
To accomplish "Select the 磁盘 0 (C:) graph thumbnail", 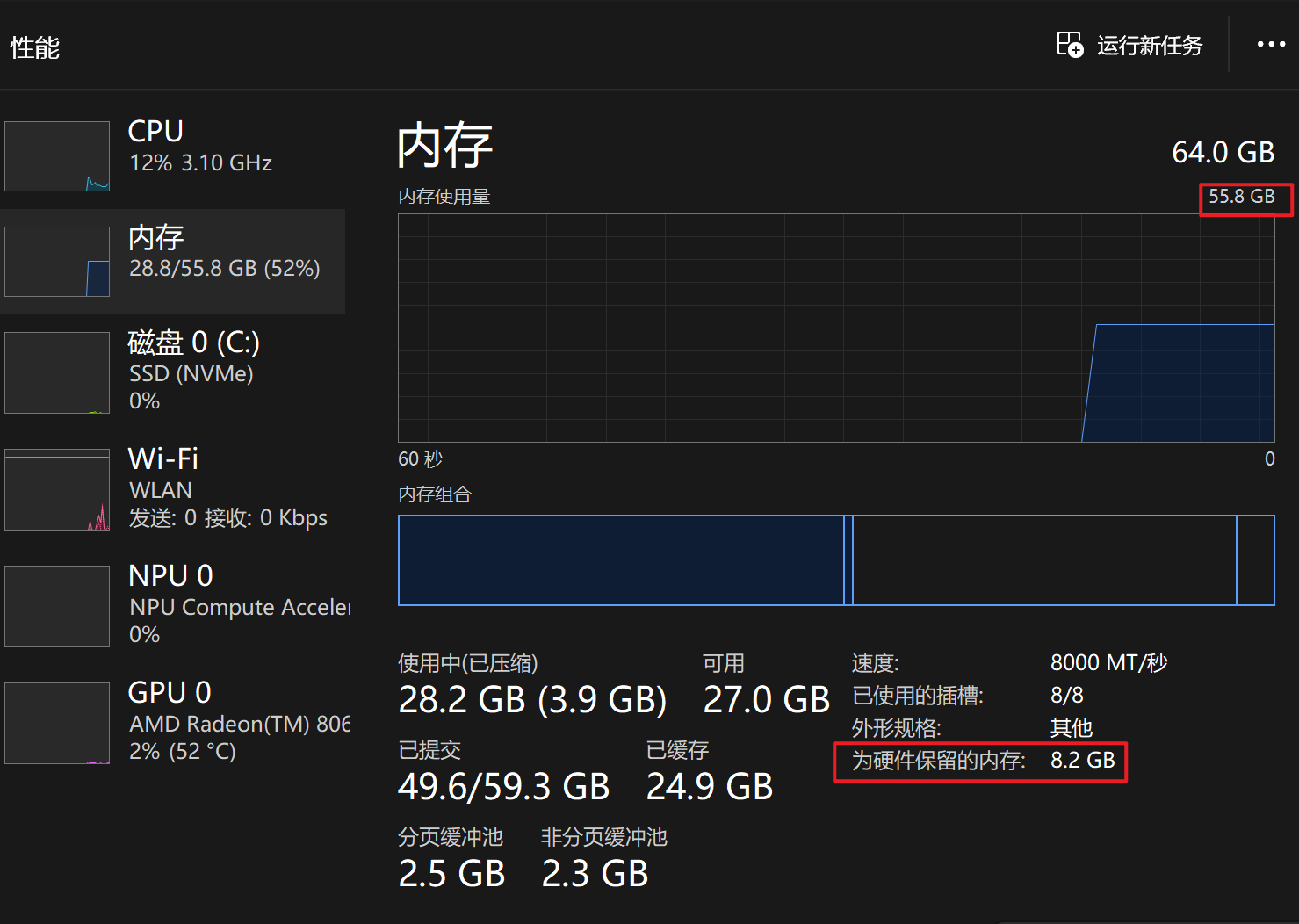I will tap(57, 372).
